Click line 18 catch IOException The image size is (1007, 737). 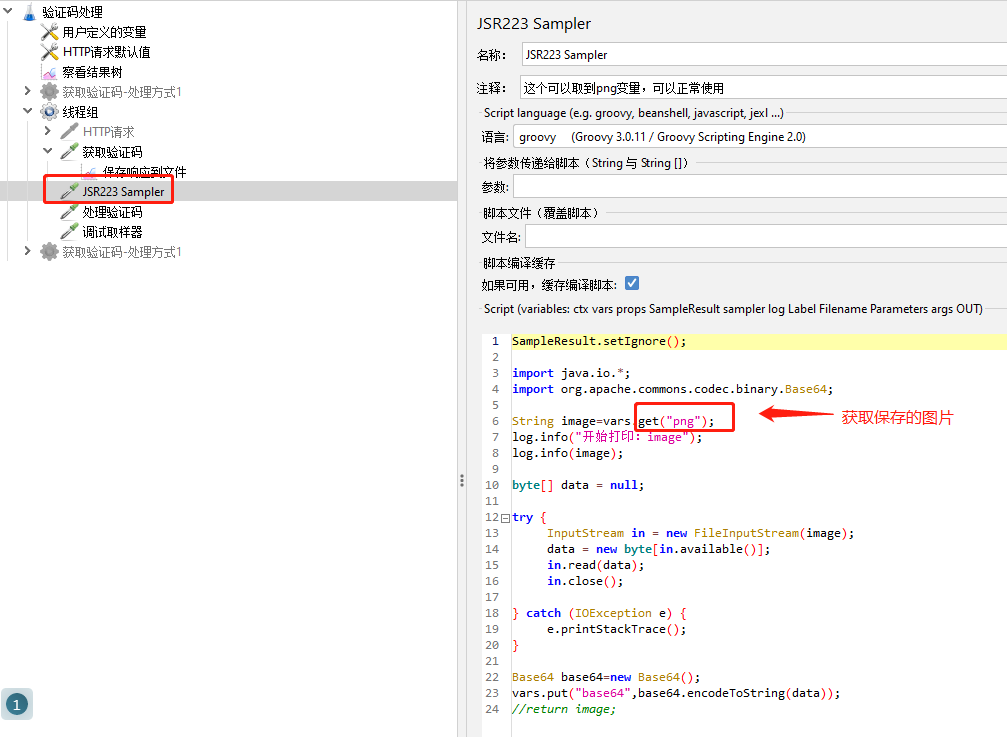(x=599, y=613)
